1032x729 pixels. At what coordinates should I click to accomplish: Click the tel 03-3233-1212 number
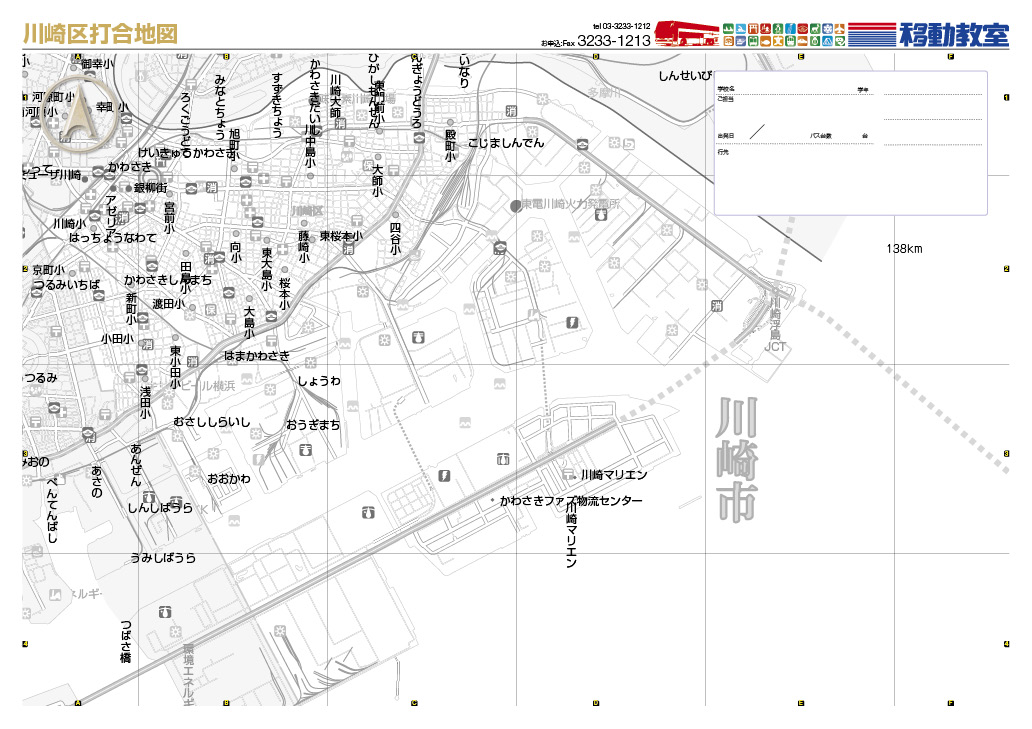click(622, 26)
